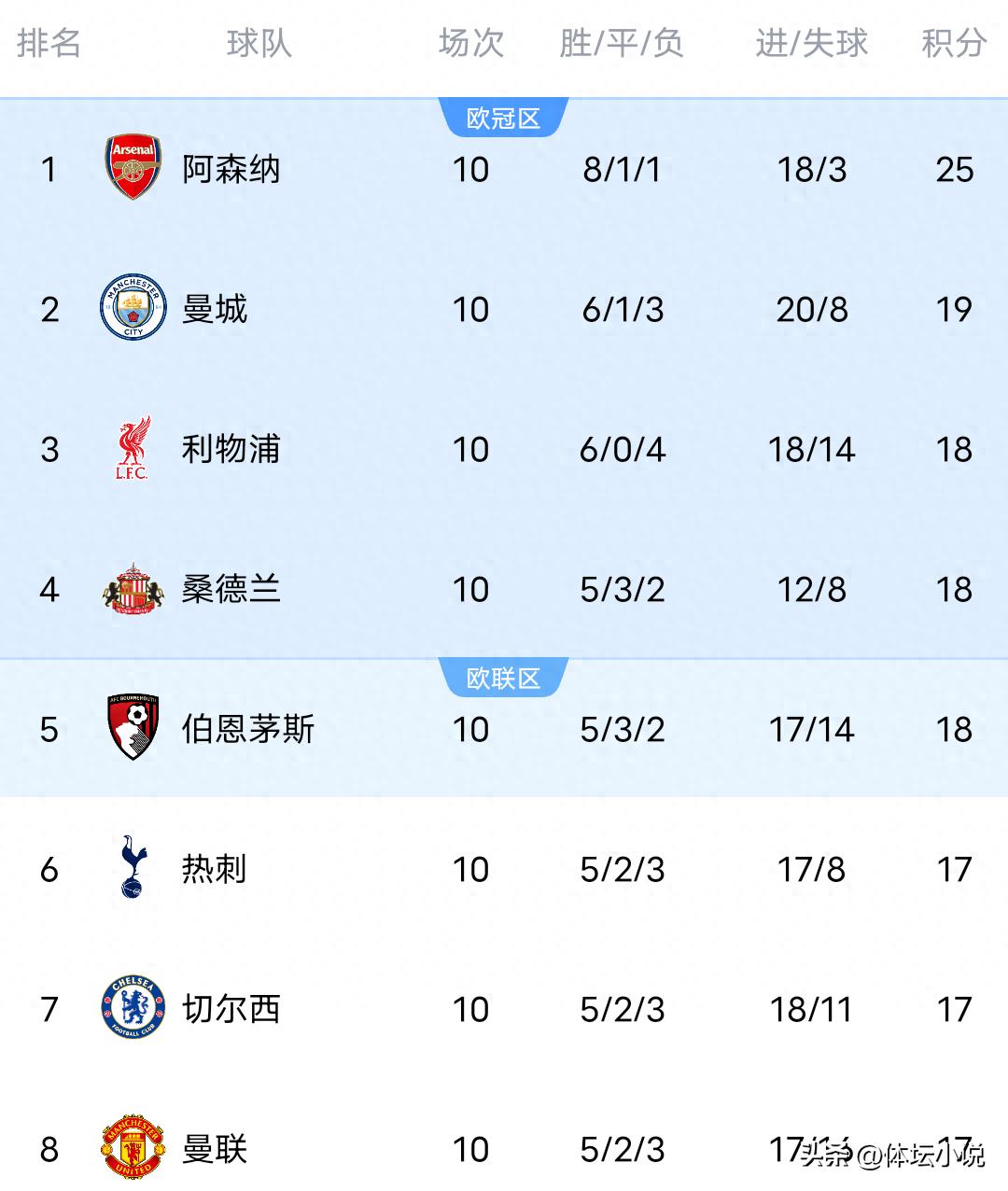Open team name 伯恩茅斯
The height and width of the screenshot is (1191, 1008).
coord(248,729)
